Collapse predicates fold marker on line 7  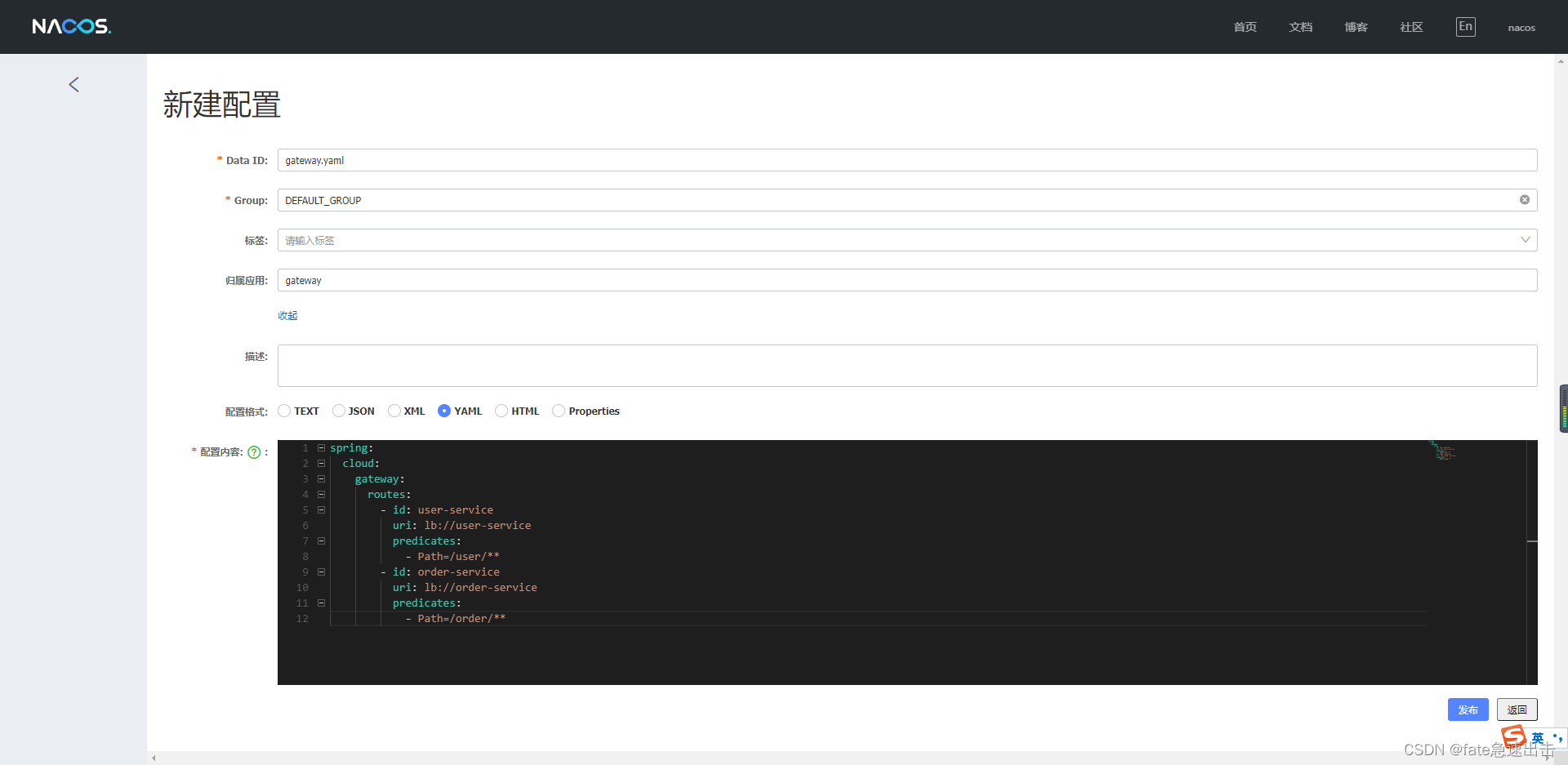pyautogui.click(x=322, y=541)
